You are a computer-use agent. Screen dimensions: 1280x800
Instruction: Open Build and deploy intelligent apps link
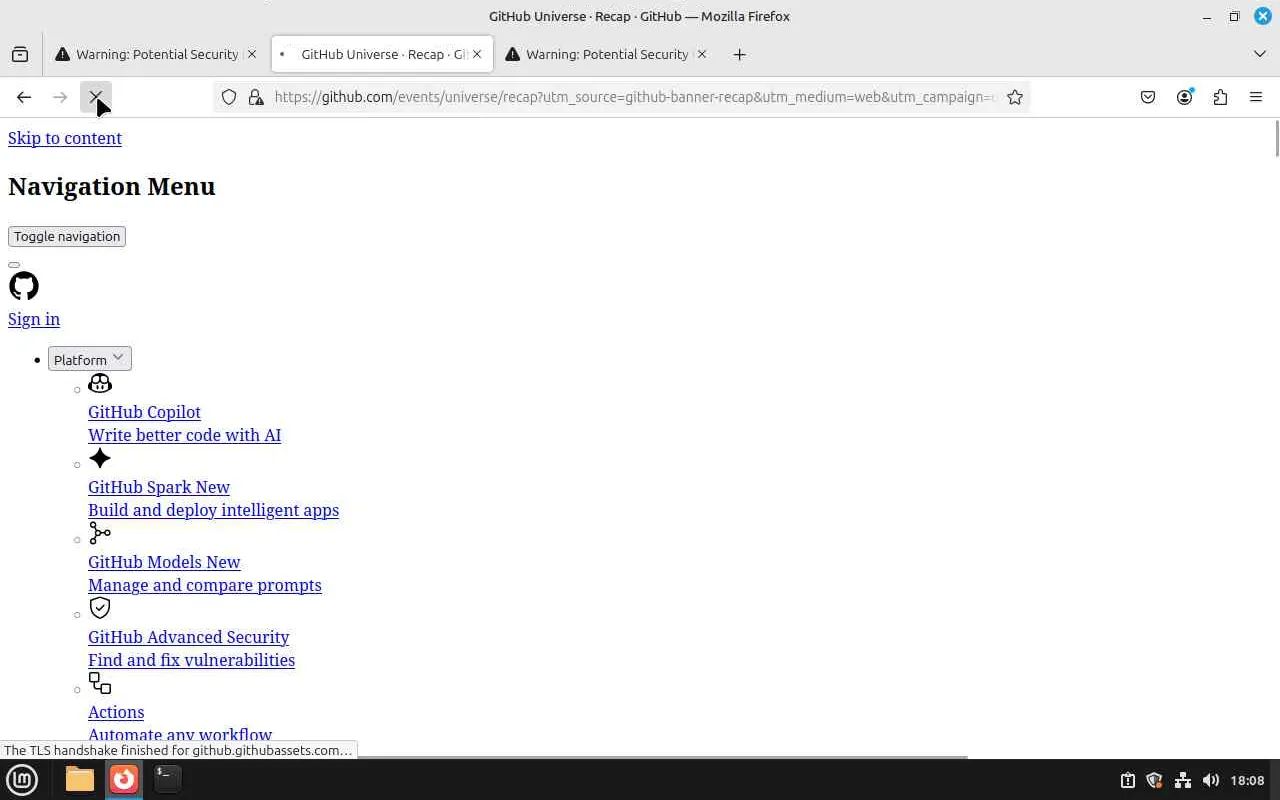(x=213, y=510)
